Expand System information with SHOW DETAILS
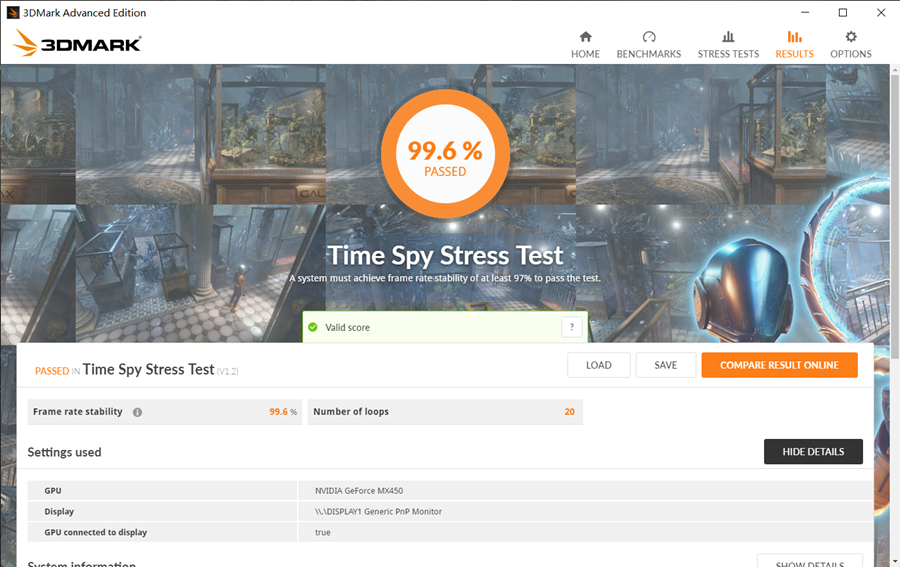900x567 pixels. click(810, 561)
